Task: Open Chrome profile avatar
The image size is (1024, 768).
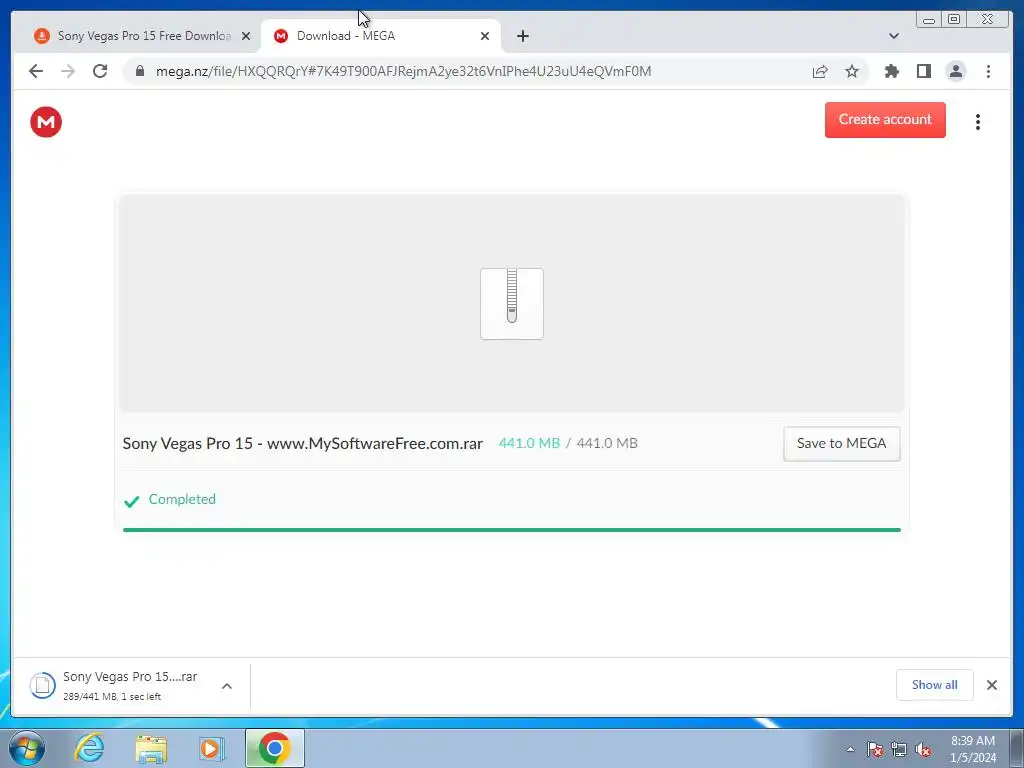Action: coord(955,71)
